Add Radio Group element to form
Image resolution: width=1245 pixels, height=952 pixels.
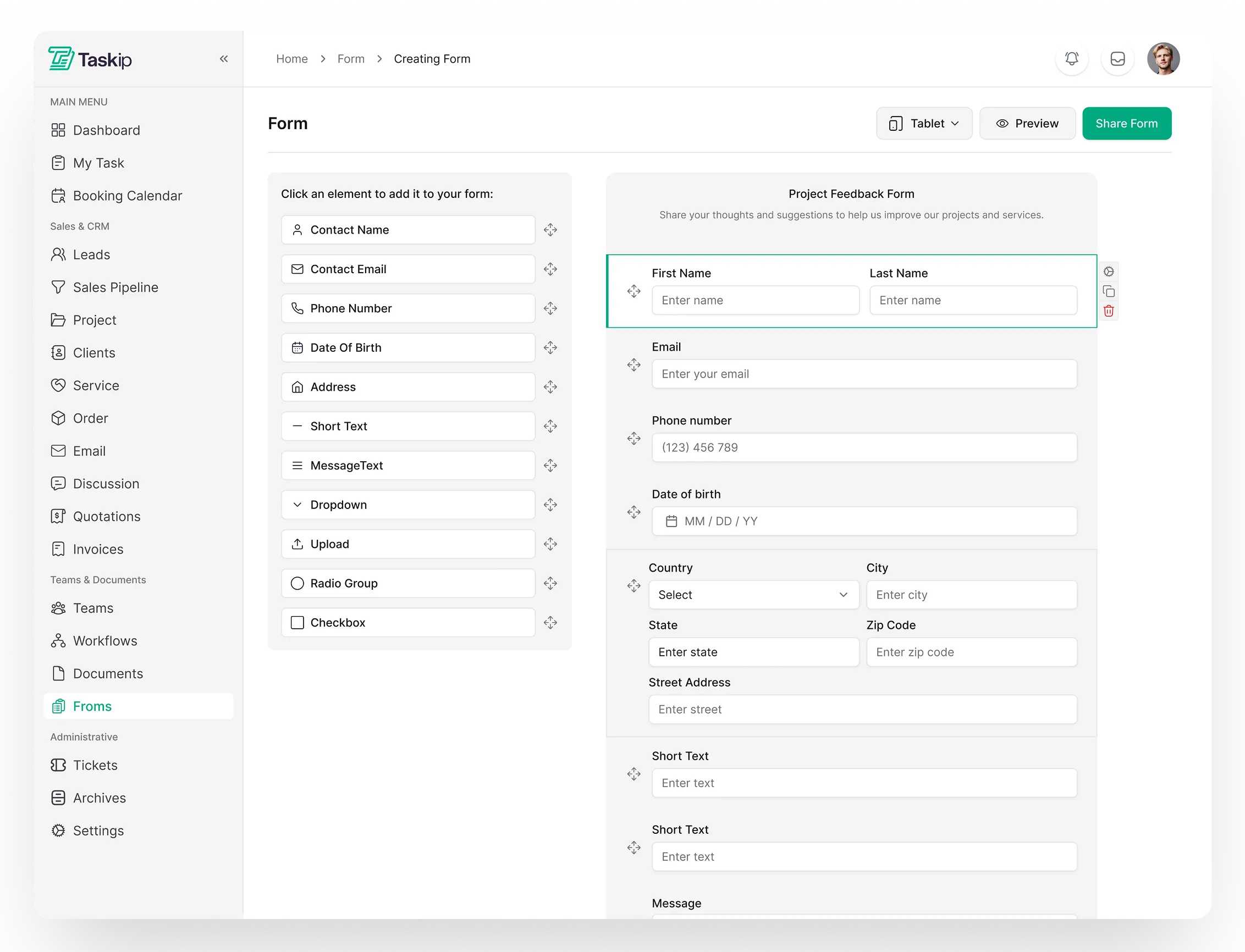(x=407, y=584)
